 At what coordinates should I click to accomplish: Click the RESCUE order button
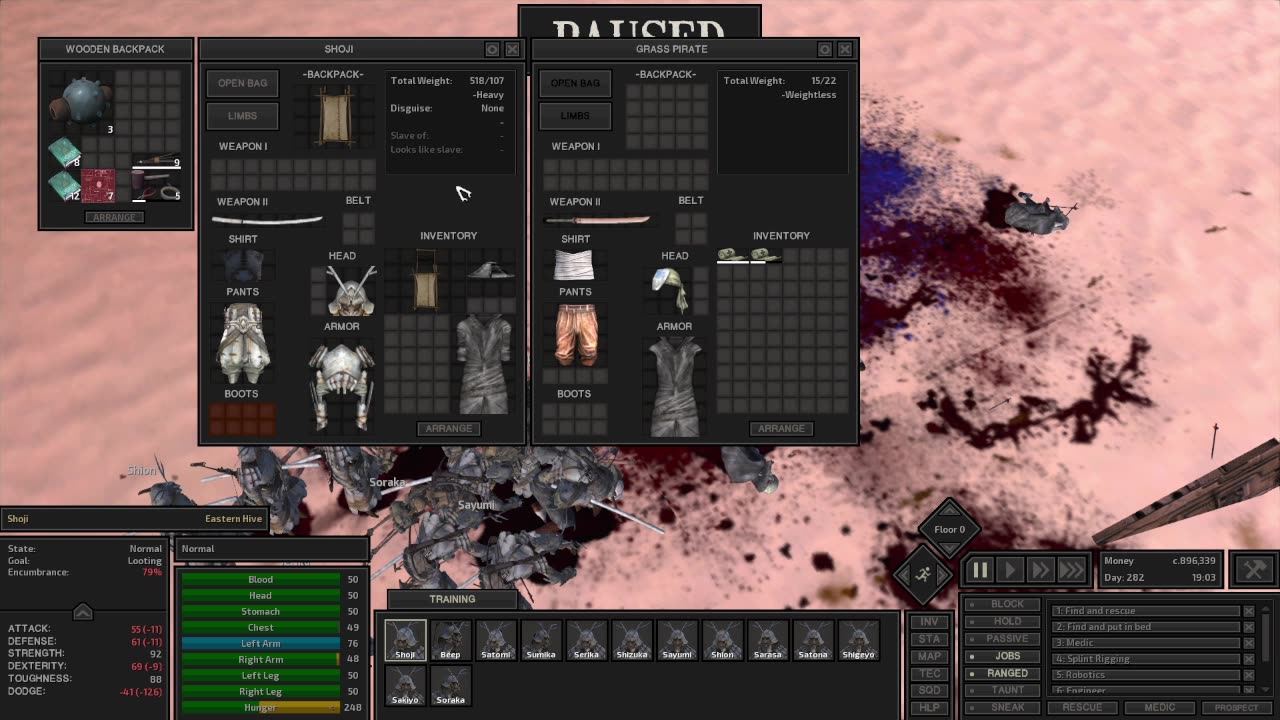pos(1082,707)
